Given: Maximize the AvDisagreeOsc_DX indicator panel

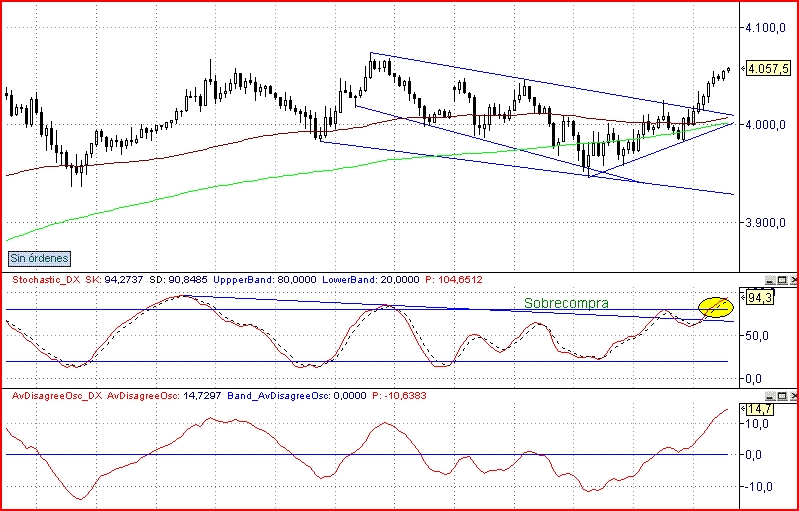Looking at the screenshot, I should click(782, 396).
